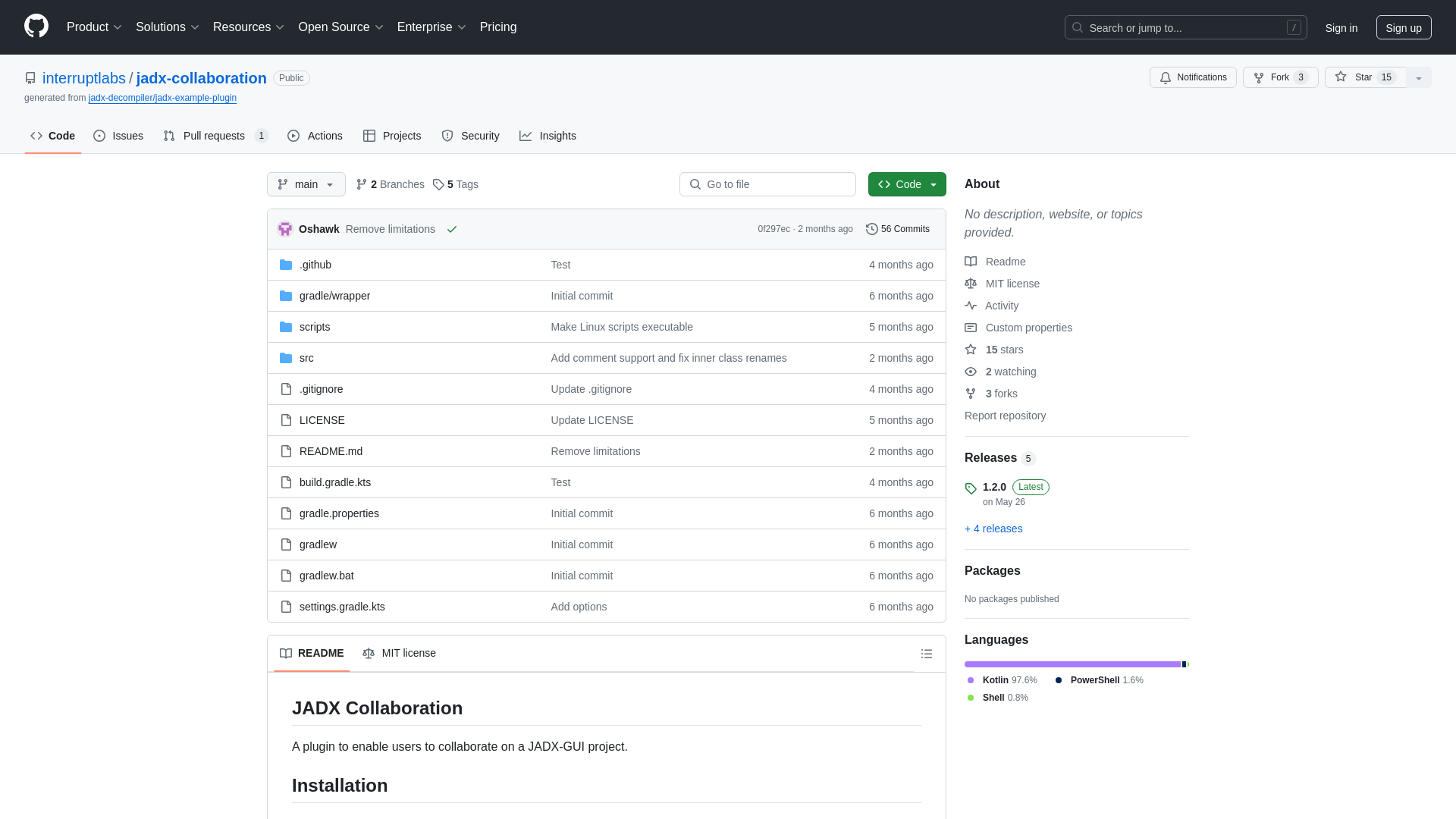Click the .gitignore file icon
Viewport: 1456px width, 819px height.
pyautogui.click(x=286, y=389)
